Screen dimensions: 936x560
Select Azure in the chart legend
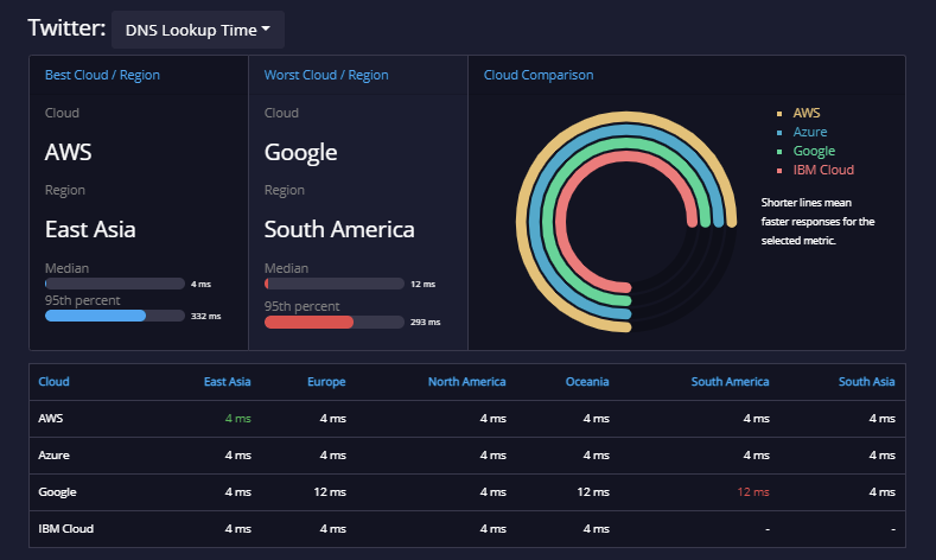pos(809,132)
